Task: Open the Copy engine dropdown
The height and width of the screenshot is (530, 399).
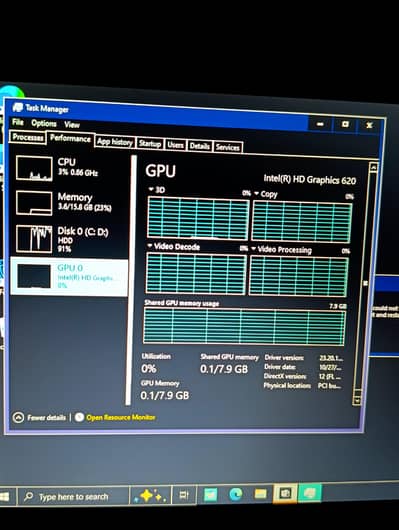Action: pyautogui.click(x=266, y=194)
